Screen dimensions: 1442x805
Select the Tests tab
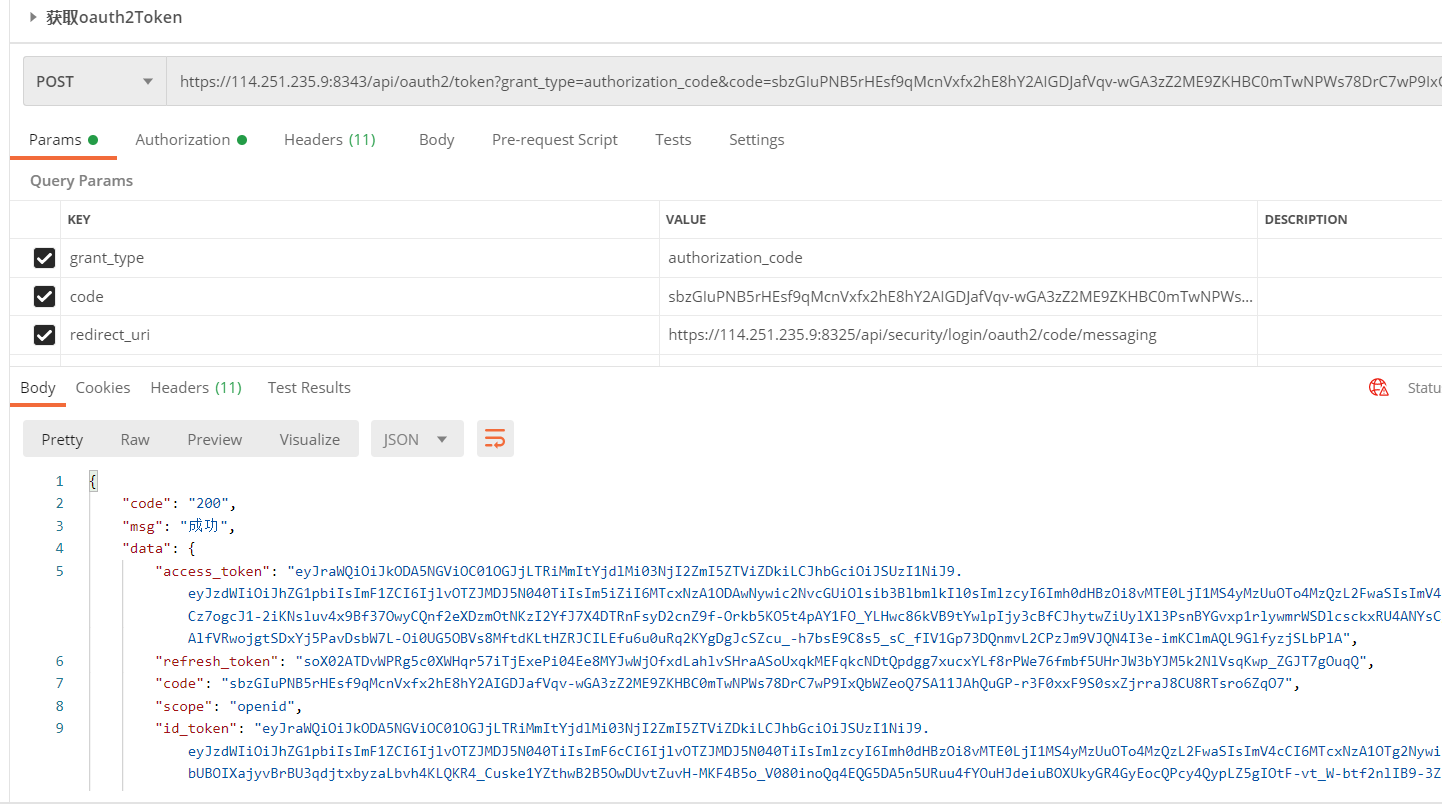click(673, 140)
